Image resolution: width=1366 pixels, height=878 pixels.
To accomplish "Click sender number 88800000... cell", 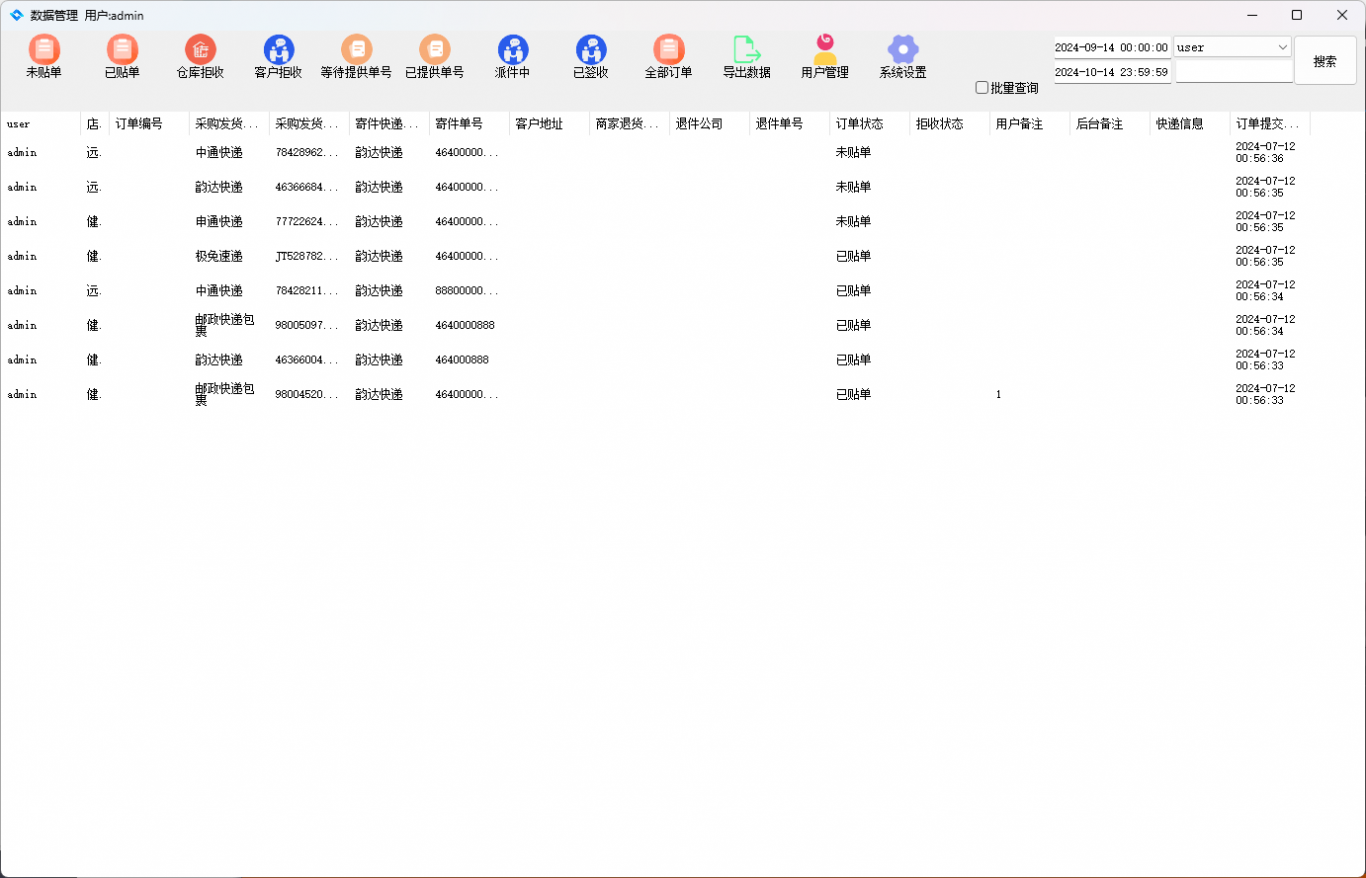I will 467,290.
